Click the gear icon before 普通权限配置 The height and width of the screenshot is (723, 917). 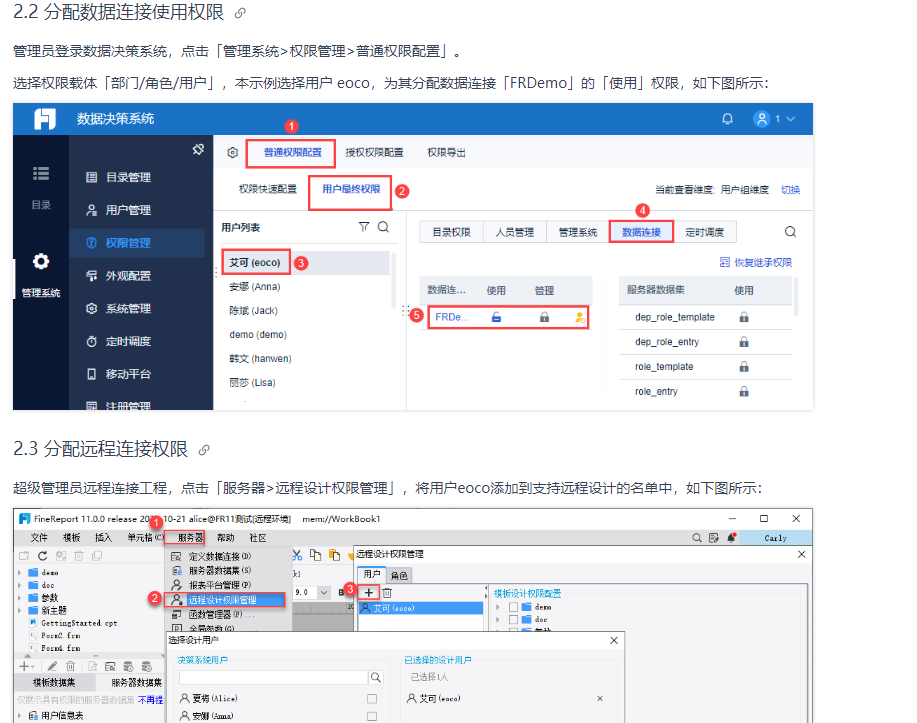pos(233,153)
